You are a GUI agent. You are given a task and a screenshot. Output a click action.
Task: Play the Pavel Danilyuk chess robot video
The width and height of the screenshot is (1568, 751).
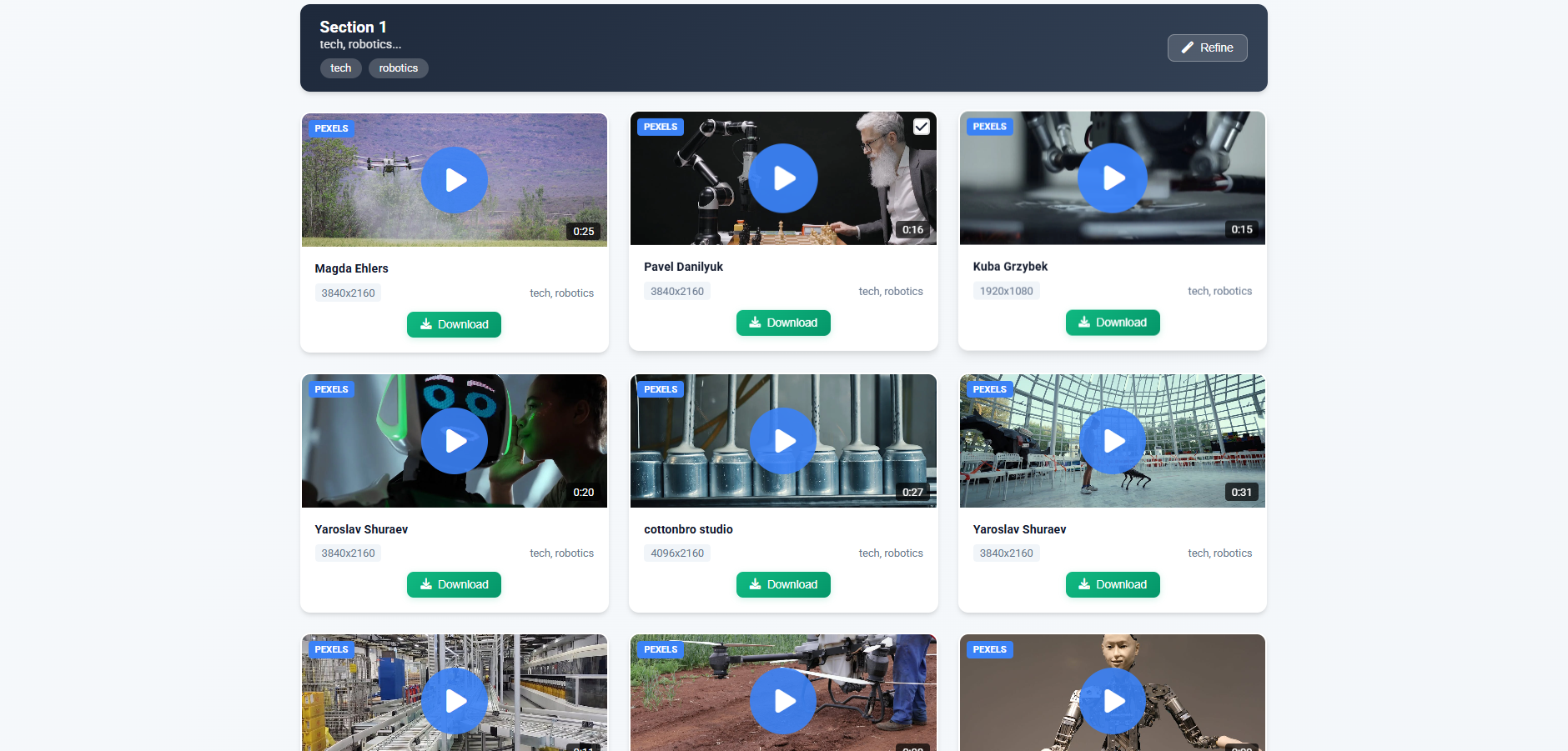point(783,178)
